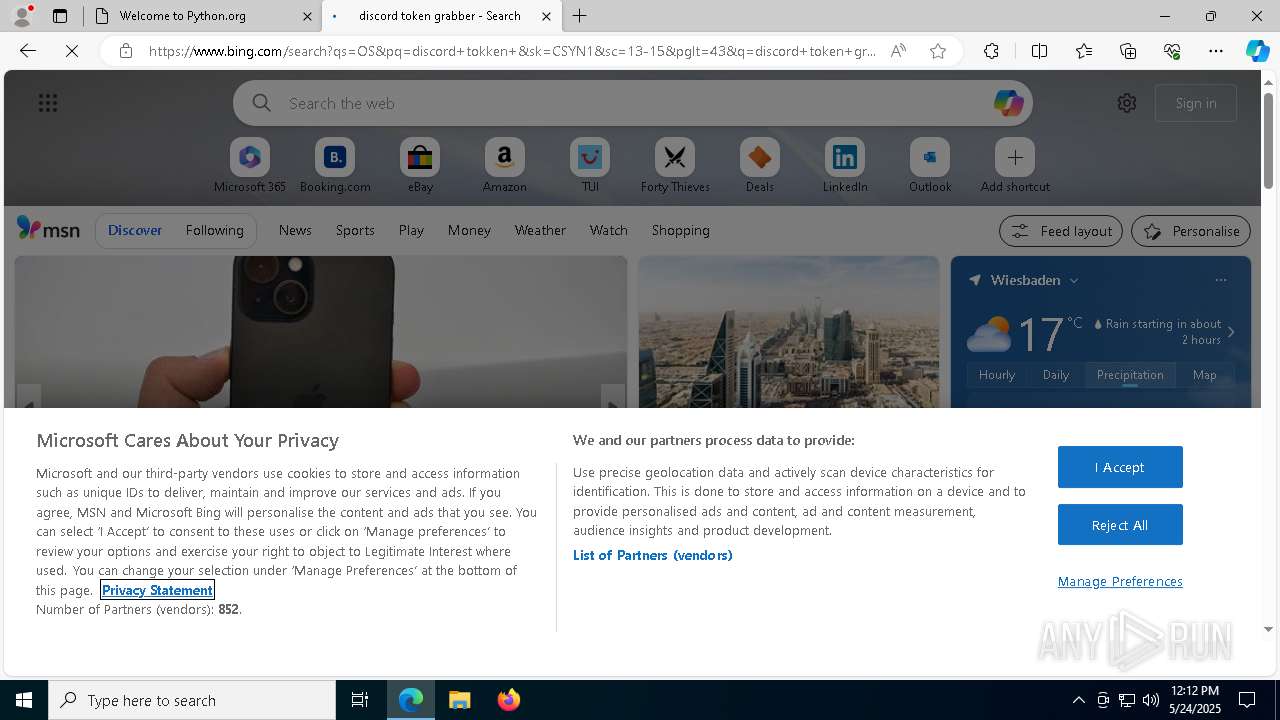Open tab actions menu icon

pos(60,16)
